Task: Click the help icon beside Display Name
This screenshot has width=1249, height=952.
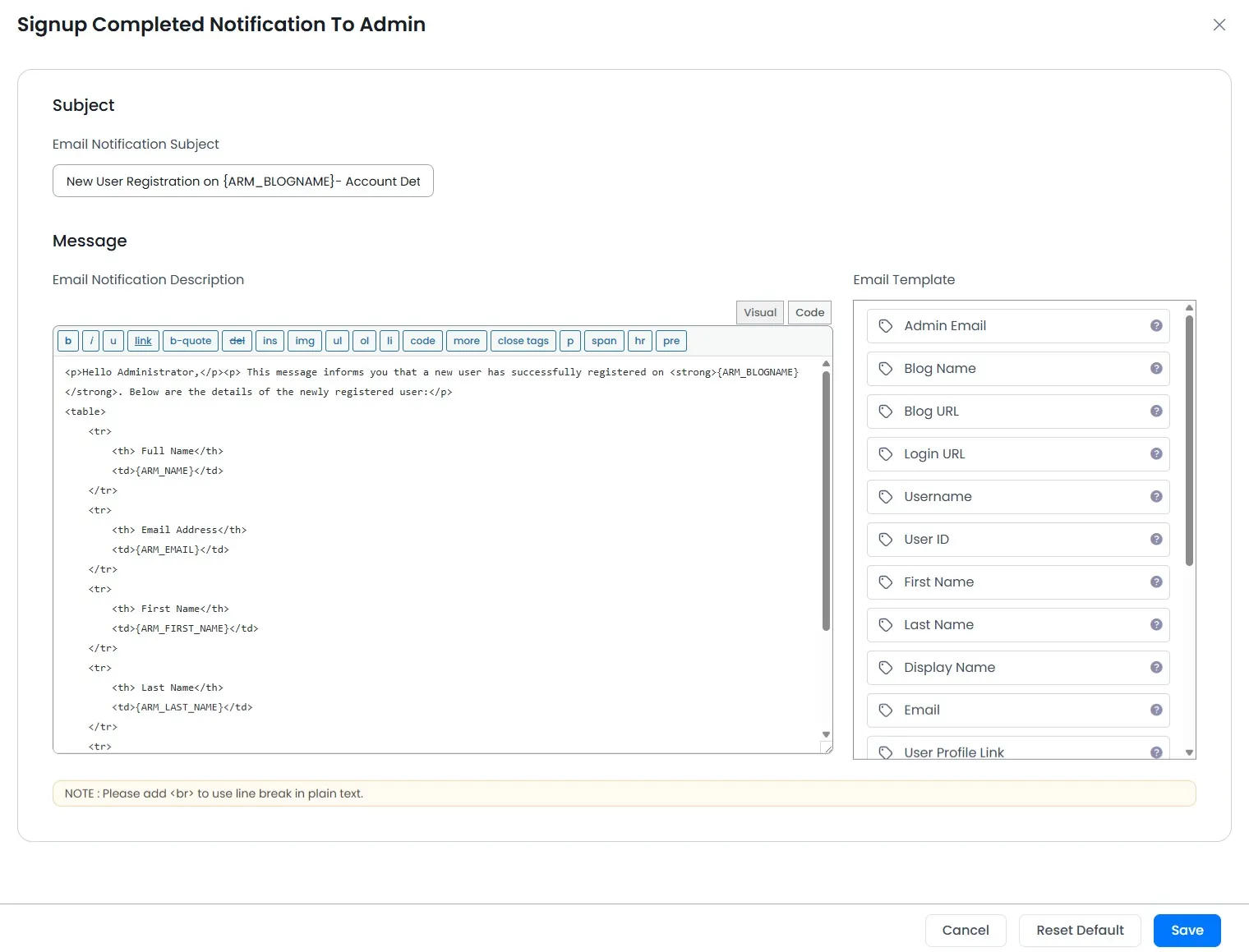Action: [1156, 668]
